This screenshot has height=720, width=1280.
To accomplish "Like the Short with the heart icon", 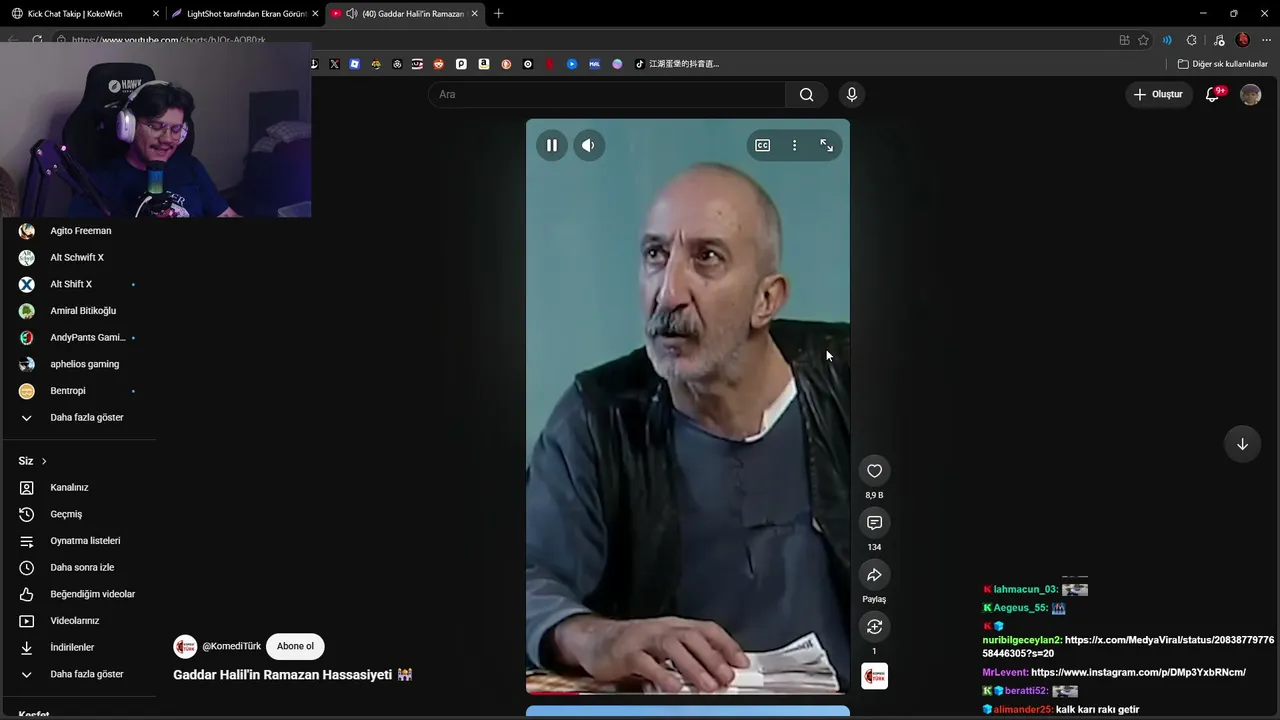I will click(874, 471).
